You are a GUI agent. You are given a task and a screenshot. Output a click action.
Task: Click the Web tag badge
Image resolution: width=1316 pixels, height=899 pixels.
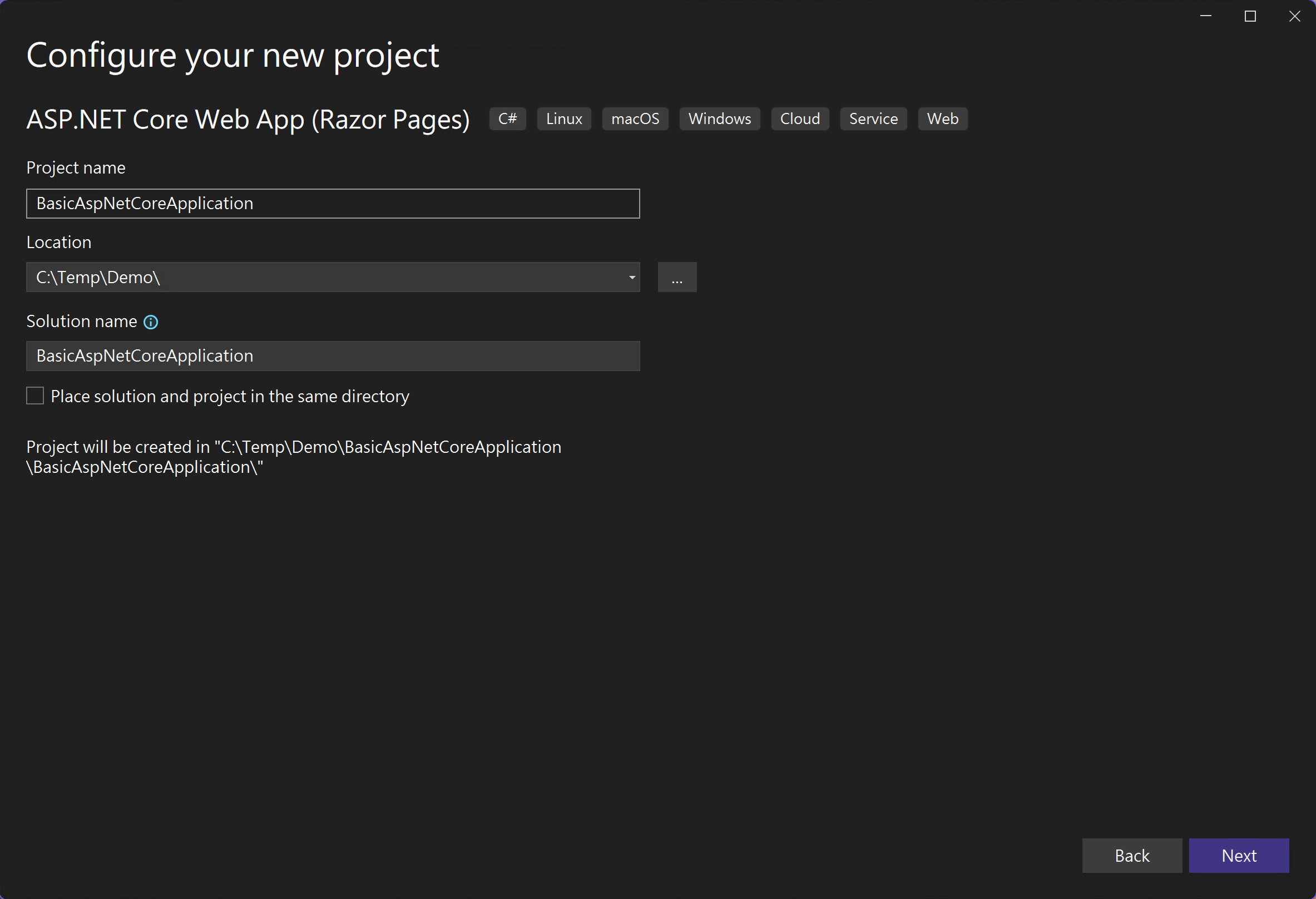[x=942, y=119]
